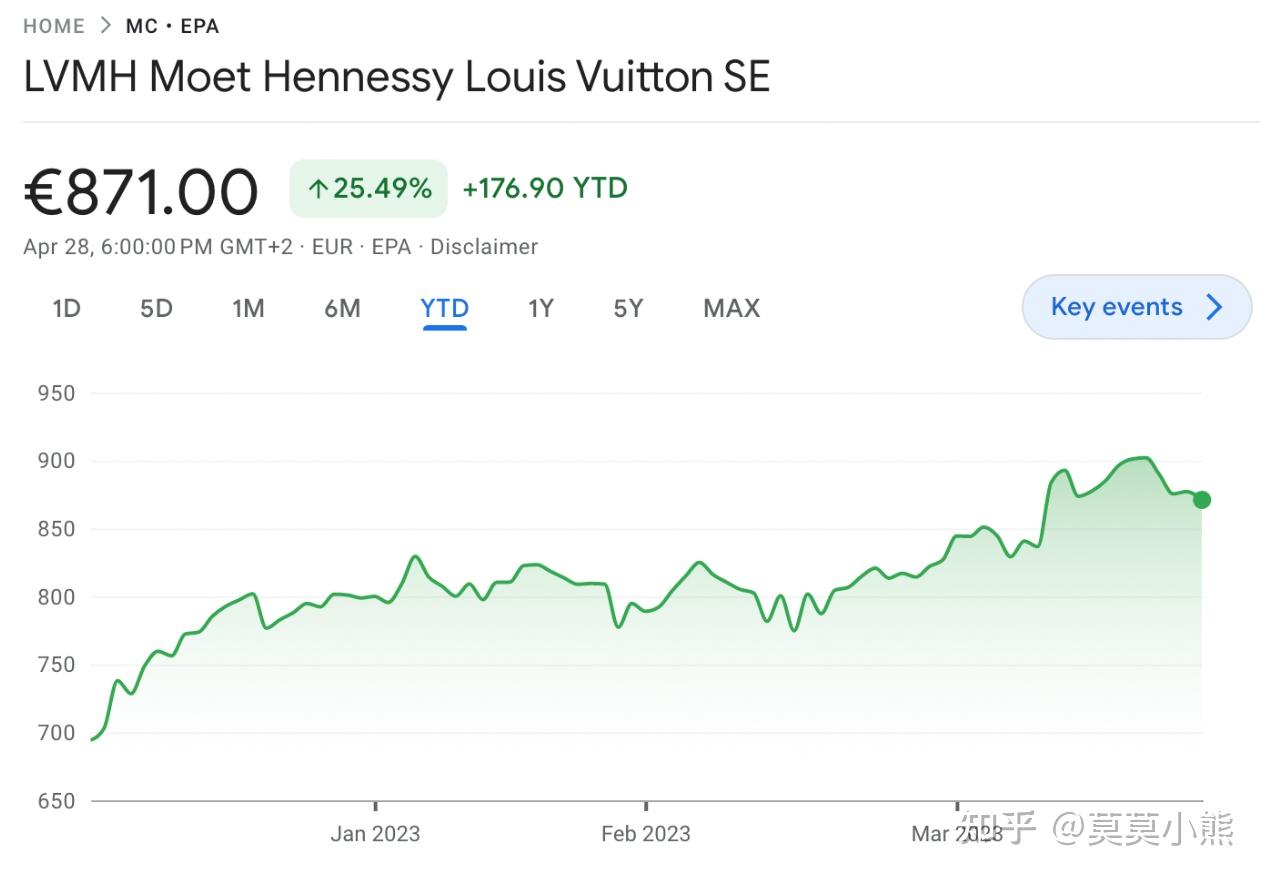The height and width of the screenshot is (878, 1266).
Task: Select the MC · EPA breadcrumb entry
Action: pyautogui.click(x=172, y=25)
